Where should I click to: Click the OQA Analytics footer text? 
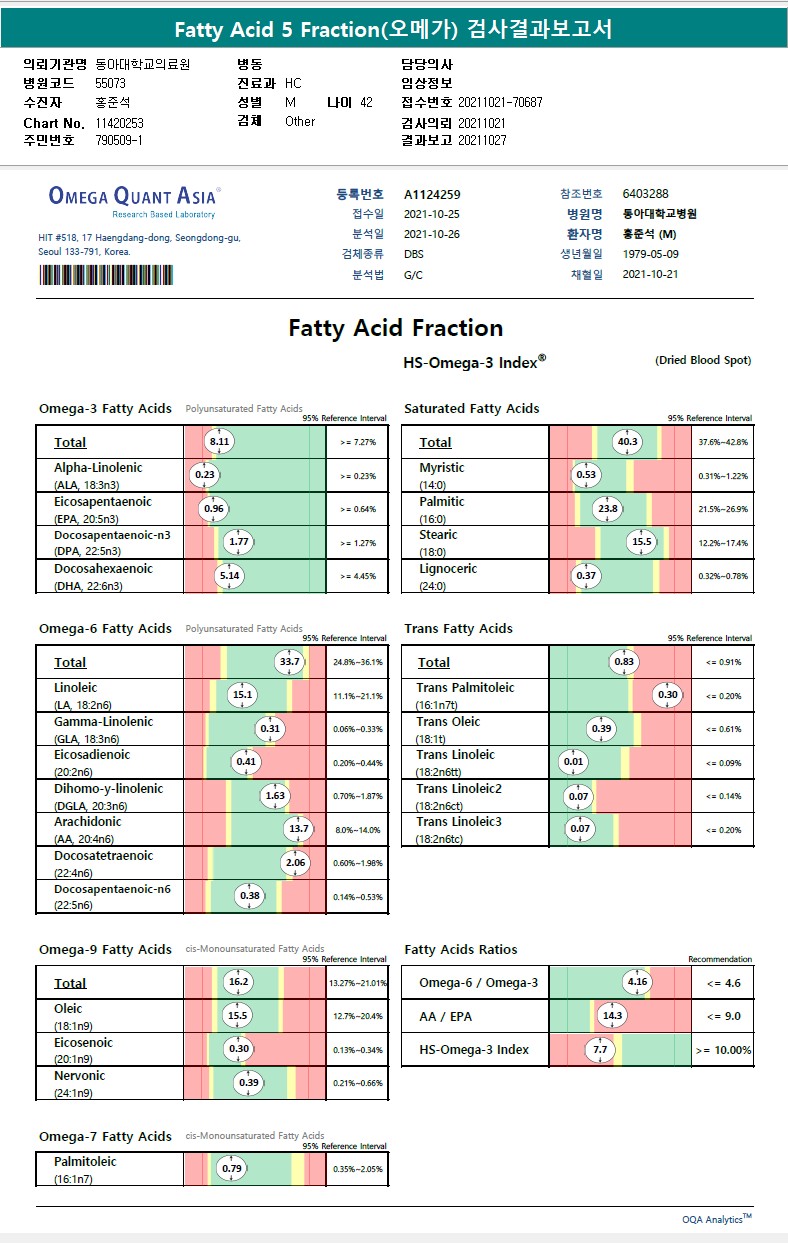716,1219
